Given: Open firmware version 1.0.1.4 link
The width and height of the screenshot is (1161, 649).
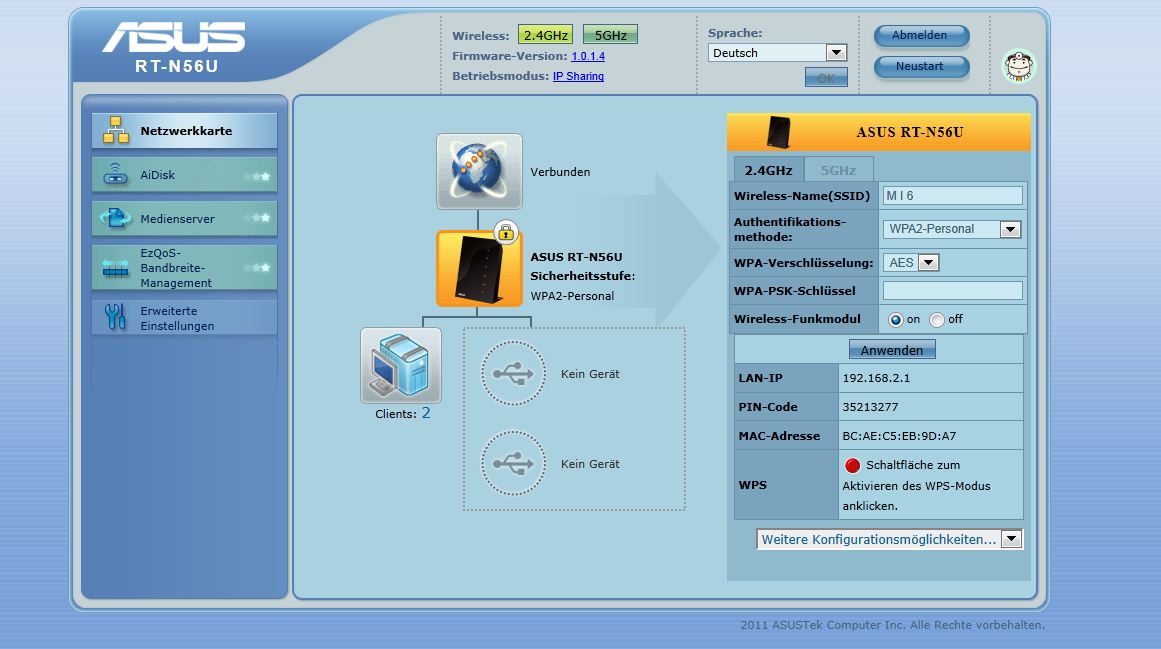Looking at the screenshot, I should click(588, 56).
